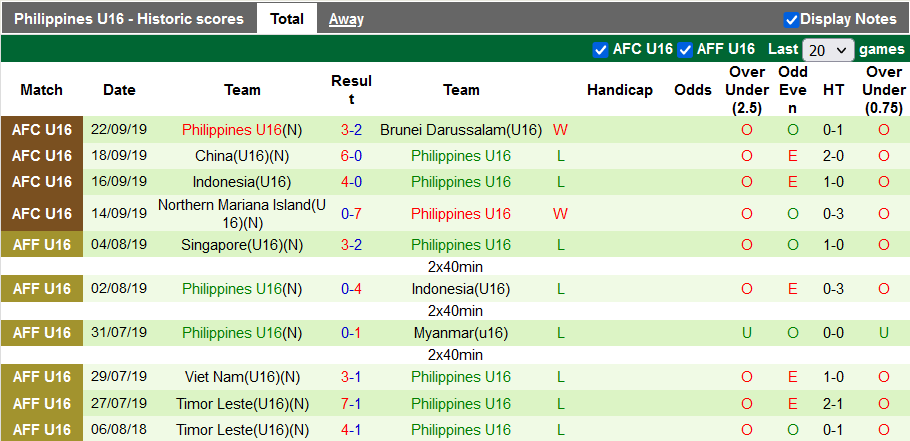Click the HT score 0-3 in the 14/09/19 row
The width and height of the screenshot is (910, 441).
click(x=832, y=214)
